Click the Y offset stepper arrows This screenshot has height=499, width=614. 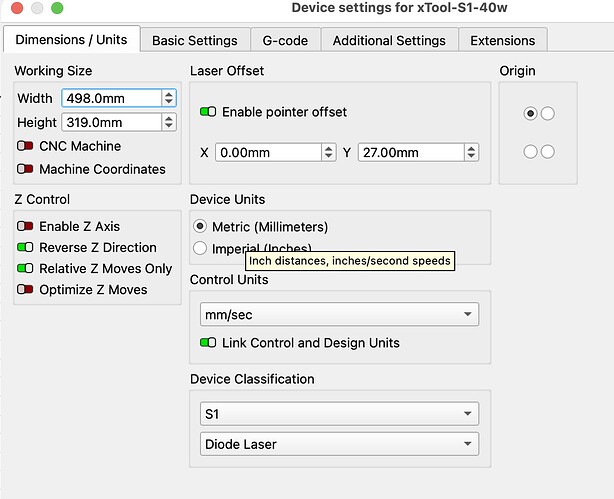click(471, 152)
